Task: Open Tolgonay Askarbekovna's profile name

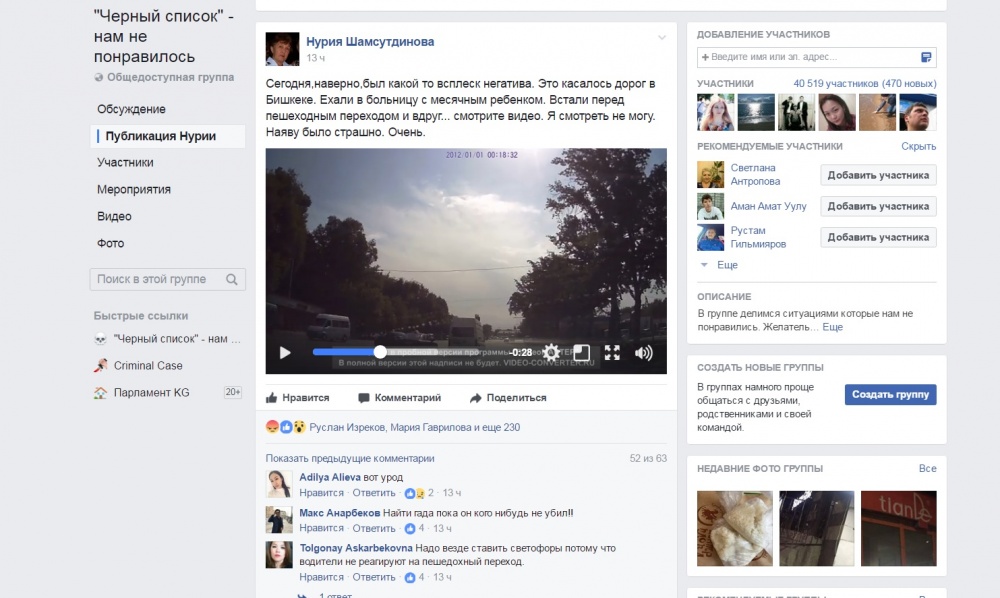Action: pyautogui.click(x=356, y=548)
